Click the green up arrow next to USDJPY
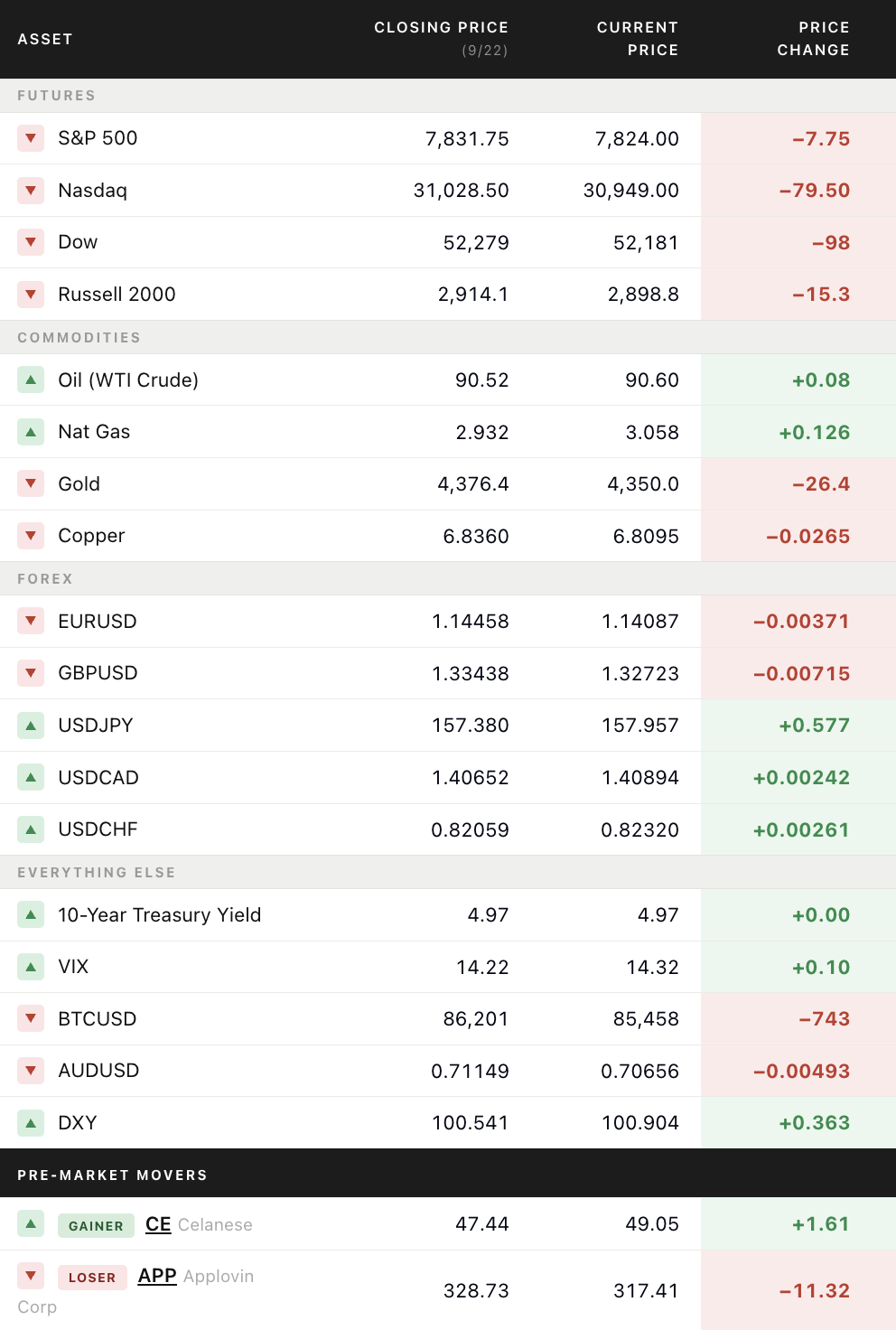Image resolution: width=896 pixels, height=1330 pixels. (31, 726)
